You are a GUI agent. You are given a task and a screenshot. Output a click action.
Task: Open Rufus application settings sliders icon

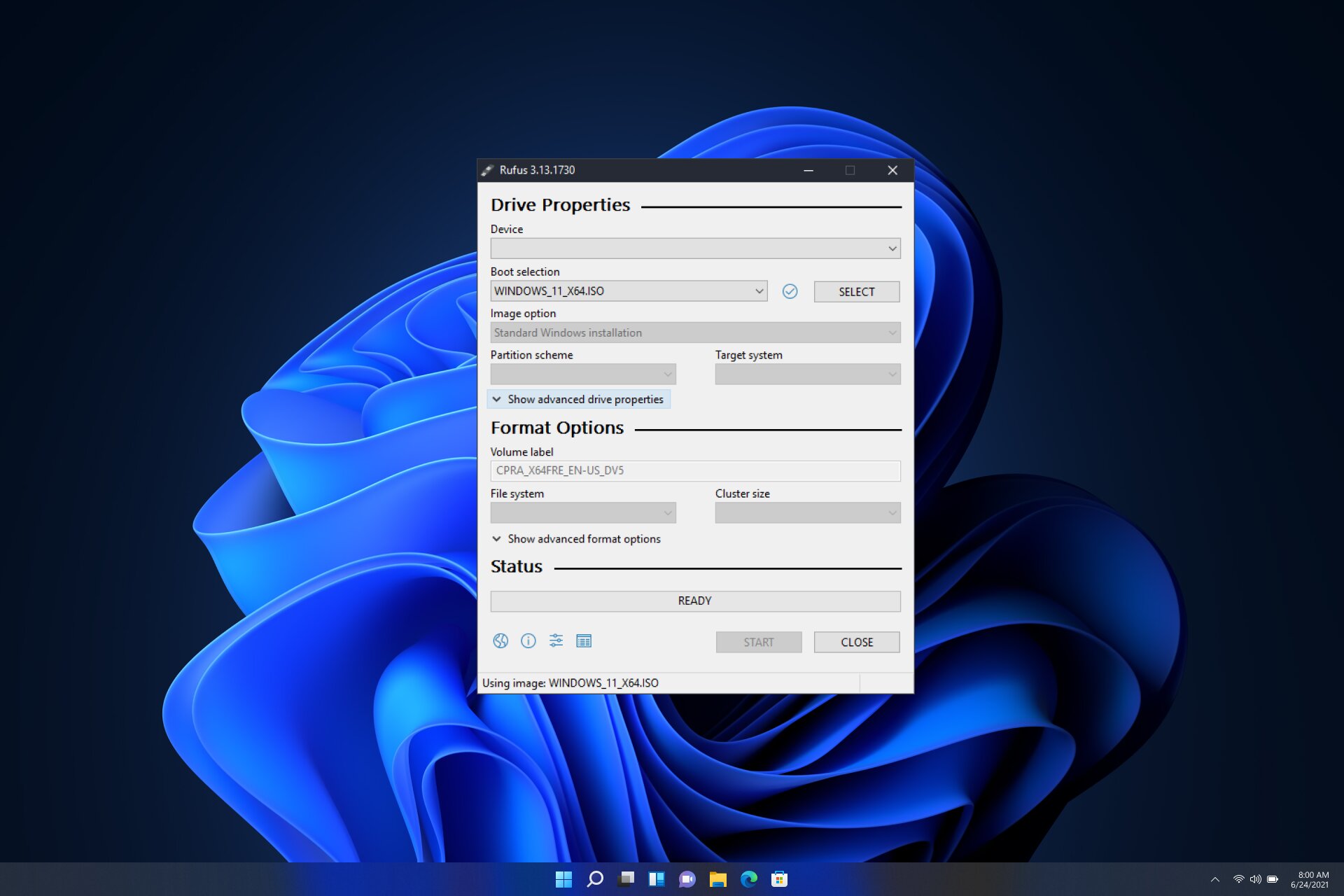coord(556,640)
